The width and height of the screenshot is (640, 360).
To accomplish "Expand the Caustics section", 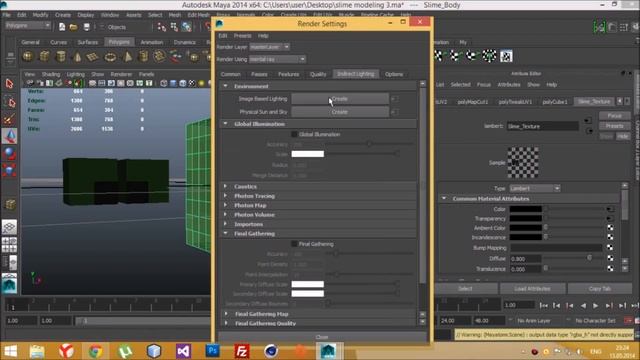I will (225, 186).
